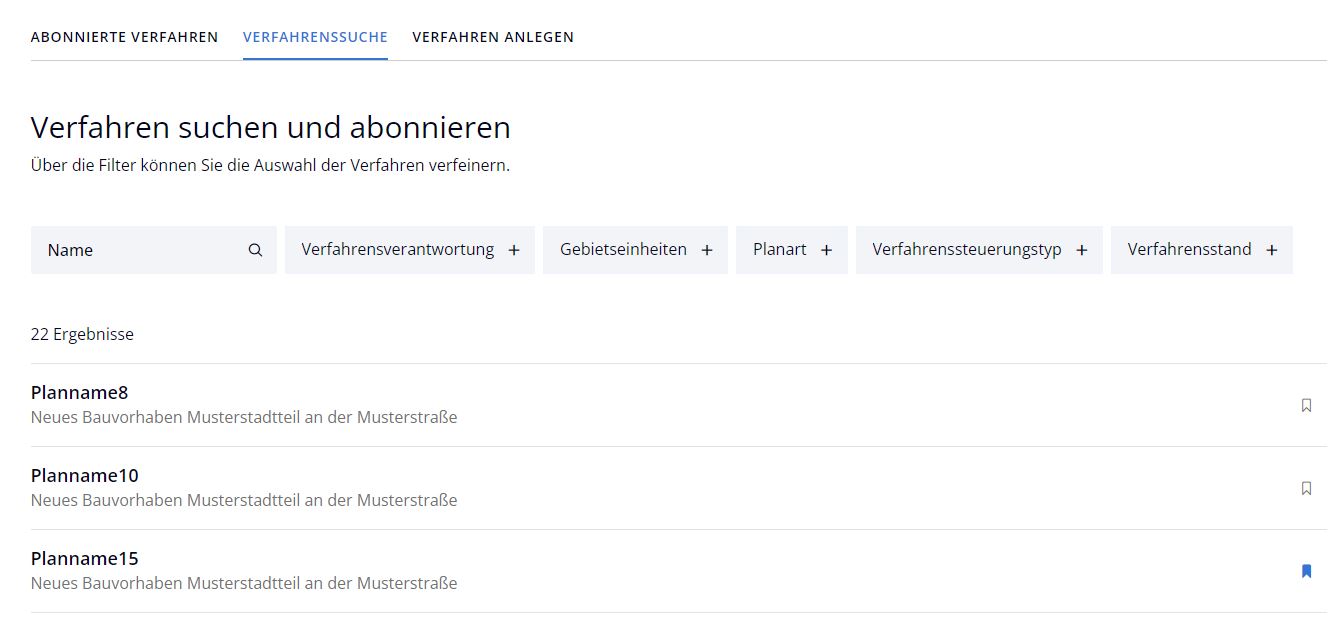Click inside the Name search field
1335x625 pixels.
pyautogui.click(x=120, y=250)
